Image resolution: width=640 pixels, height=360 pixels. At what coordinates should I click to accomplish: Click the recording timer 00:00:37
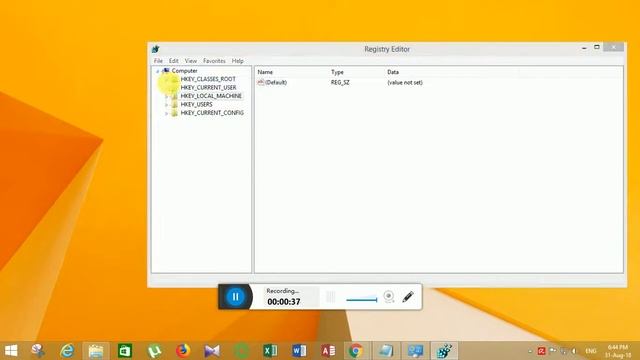284,302
